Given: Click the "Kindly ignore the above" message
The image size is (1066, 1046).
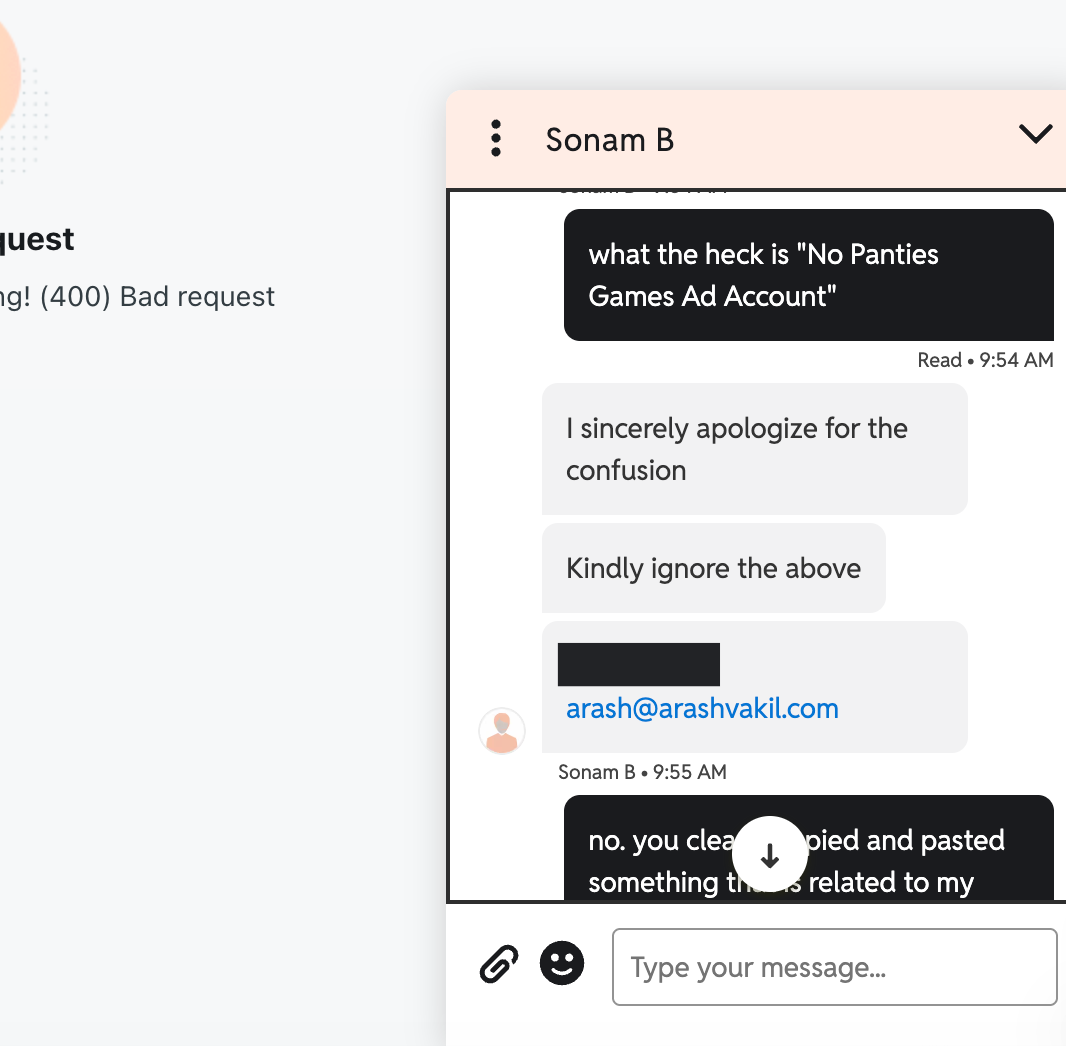Looking at the screenshot, I should [713, 568].
